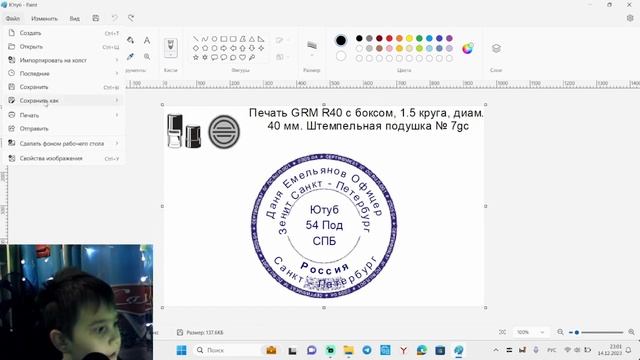Choose Сохранить как in the File menu
640x360 pixels.
(x=63, y=100)
